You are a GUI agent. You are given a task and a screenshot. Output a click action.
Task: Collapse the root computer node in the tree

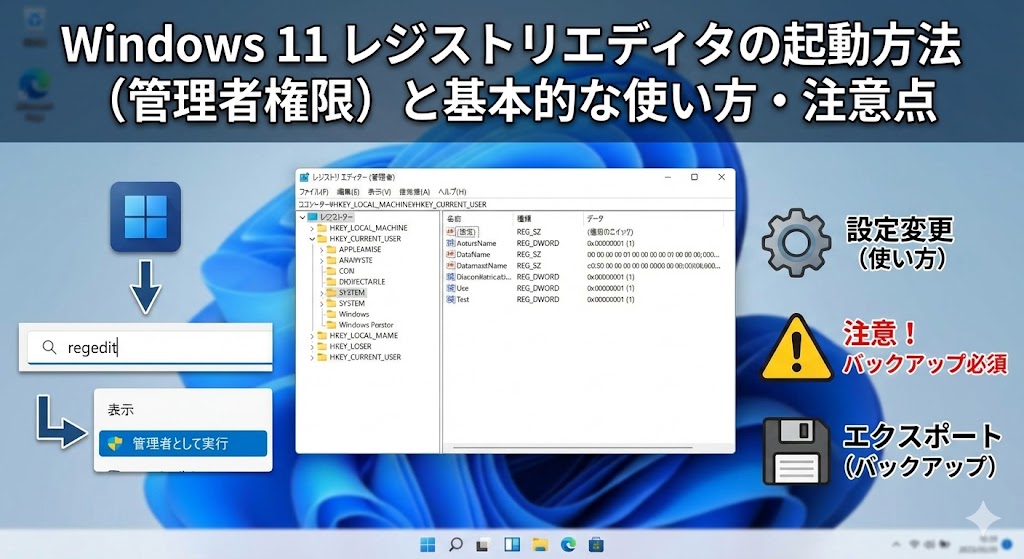(x=302, y=217)
